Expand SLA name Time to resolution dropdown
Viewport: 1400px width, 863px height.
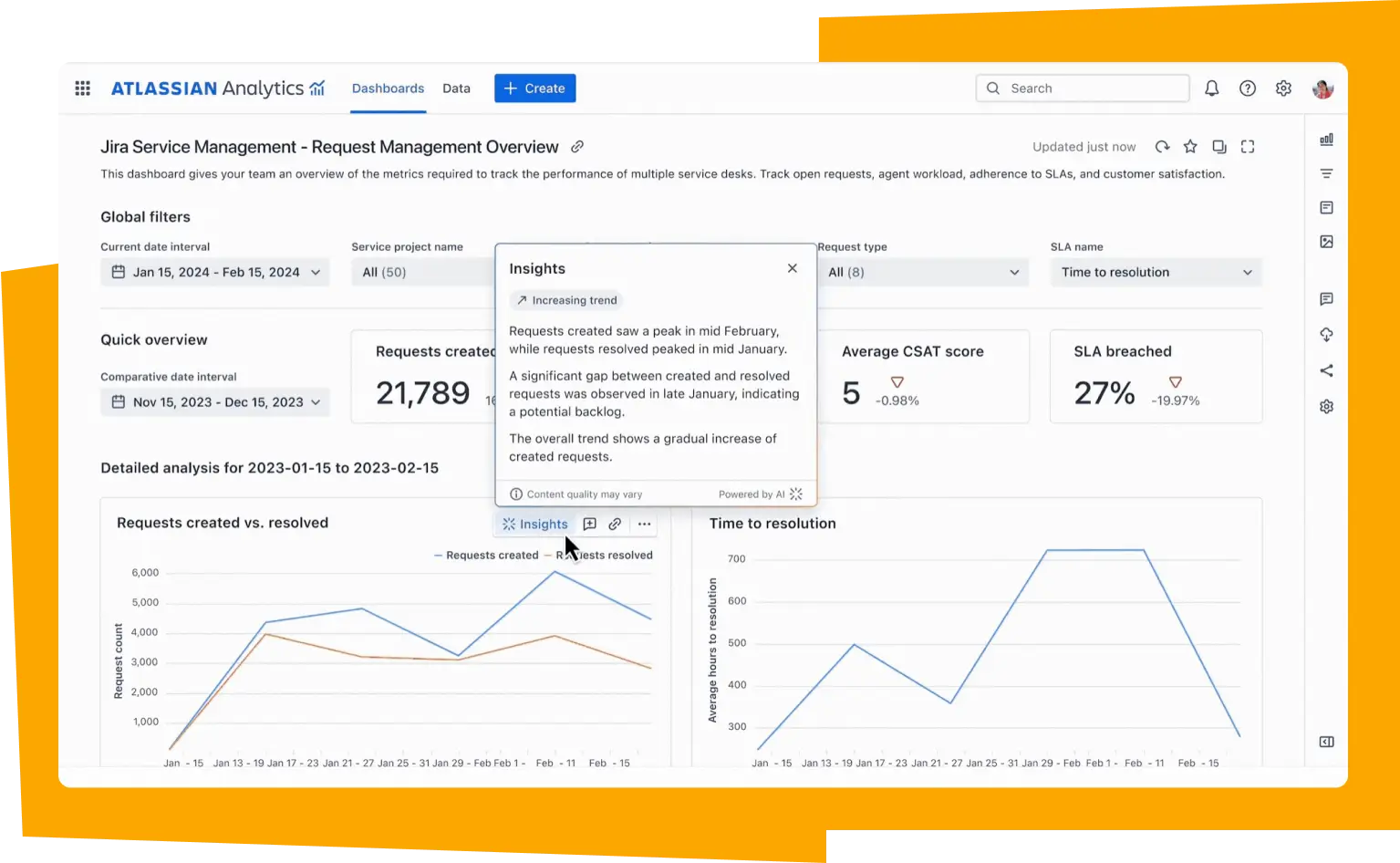coord(1156,272)
